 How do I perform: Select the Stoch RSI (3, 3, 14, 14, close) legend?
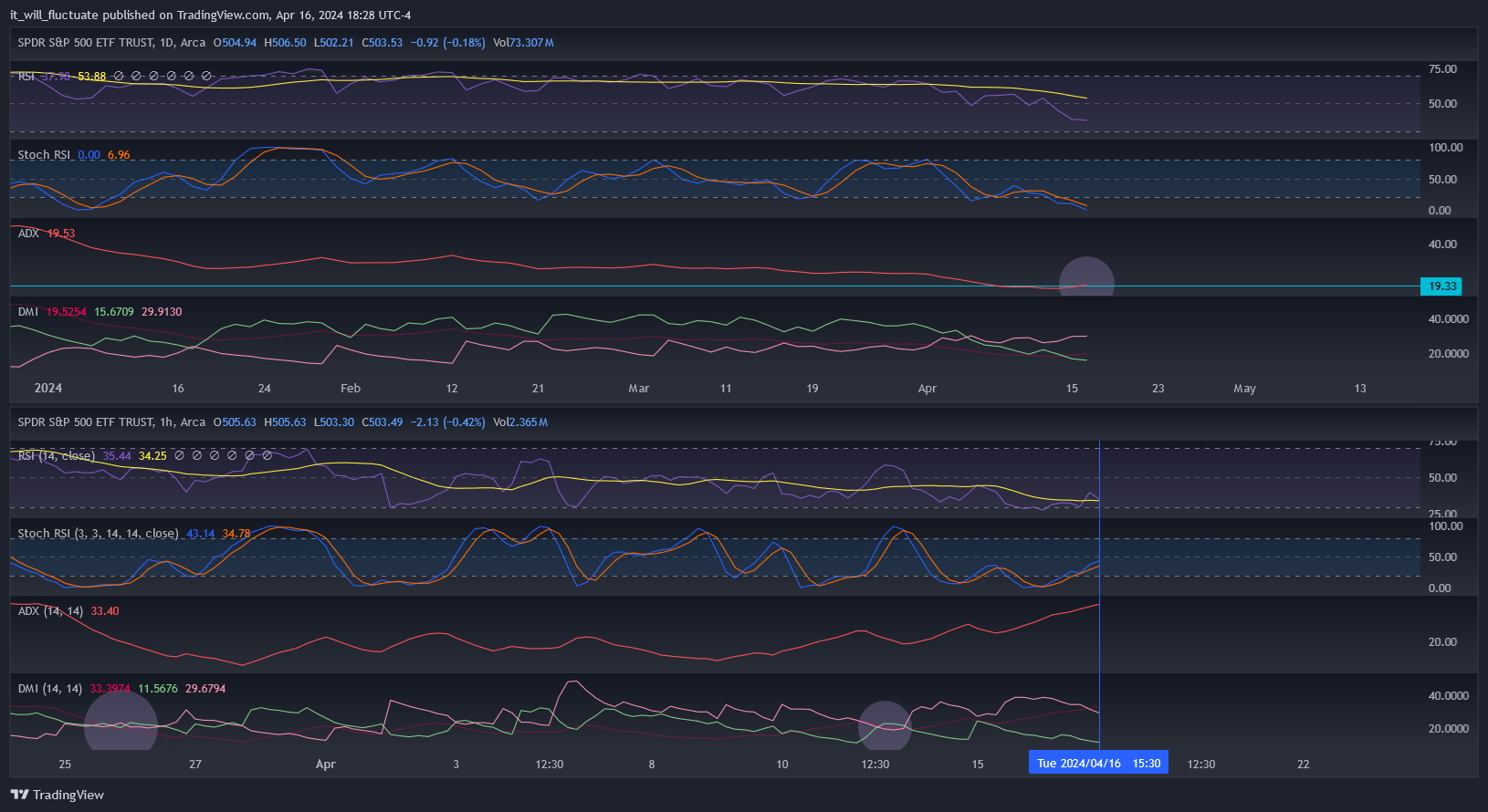(x=99, y=534)
